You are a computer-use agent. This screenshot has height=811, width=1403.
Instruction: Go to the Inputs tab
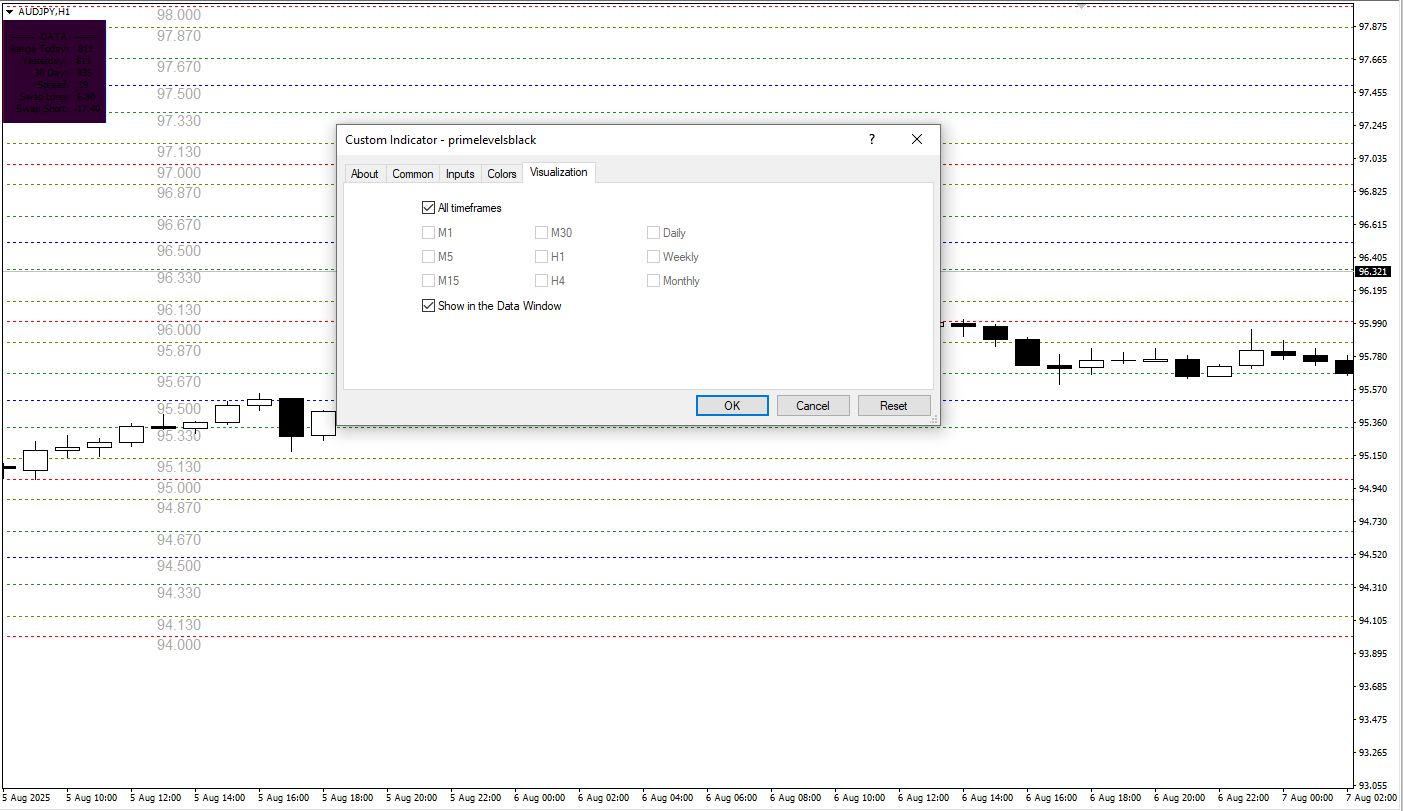click(460, 174)
